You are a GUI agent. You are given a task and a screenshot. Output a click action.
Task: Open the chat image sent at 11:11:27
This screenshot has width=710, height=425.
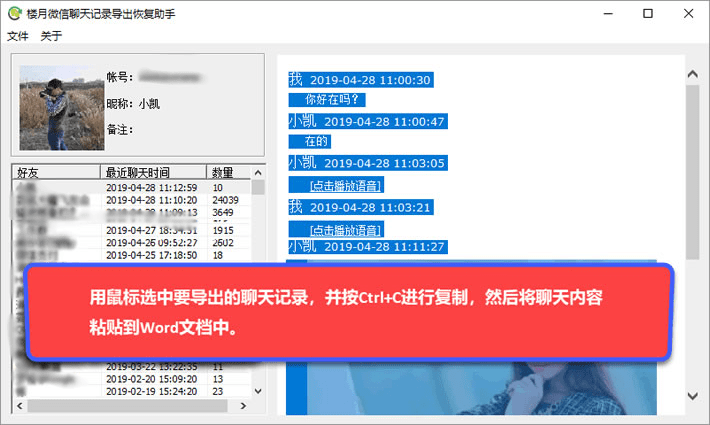click(x=482, y=388)
